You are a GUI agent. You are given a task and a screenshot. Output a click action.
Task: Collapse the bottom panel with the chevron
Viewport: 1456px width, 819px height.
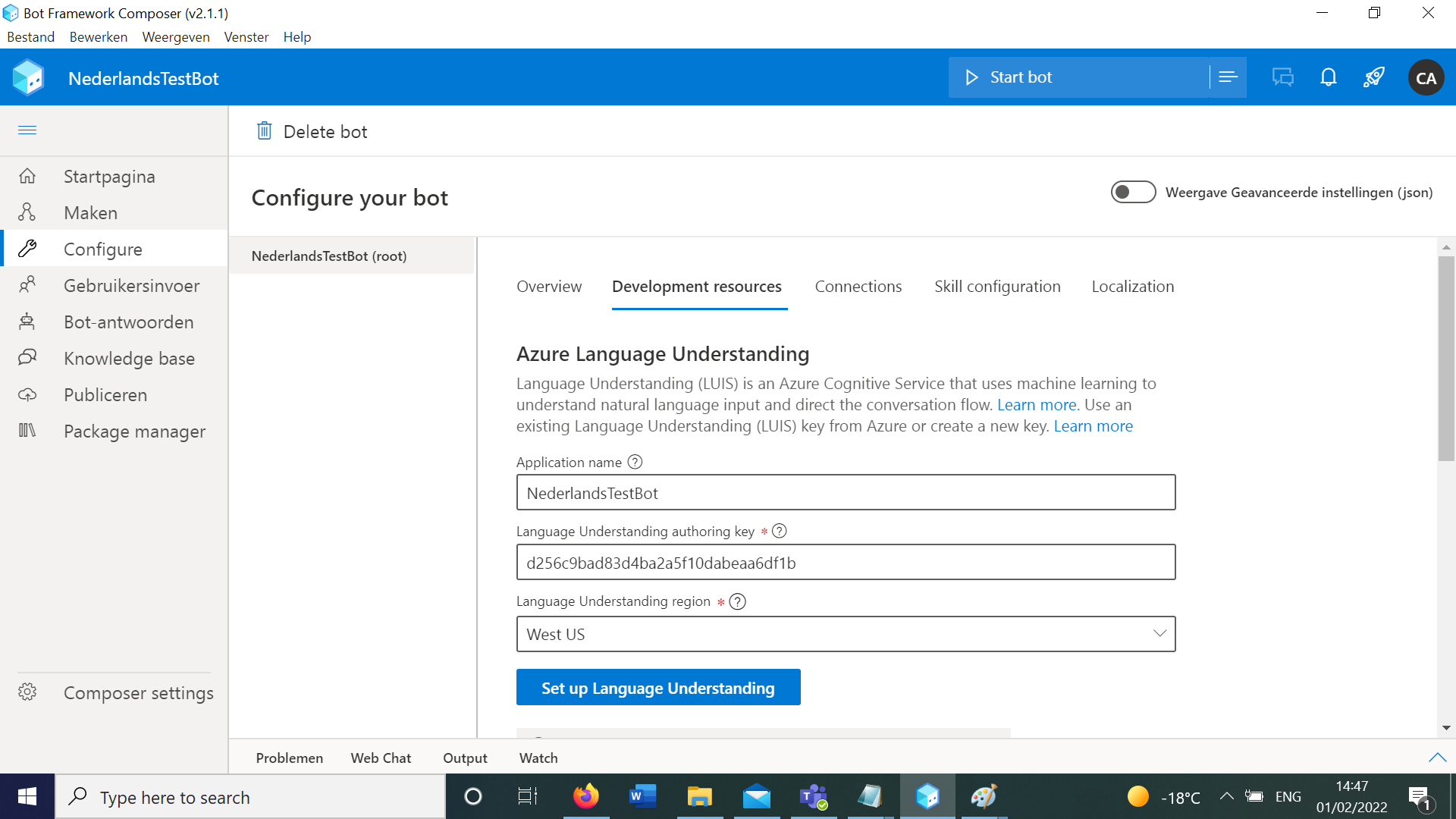1438,757
